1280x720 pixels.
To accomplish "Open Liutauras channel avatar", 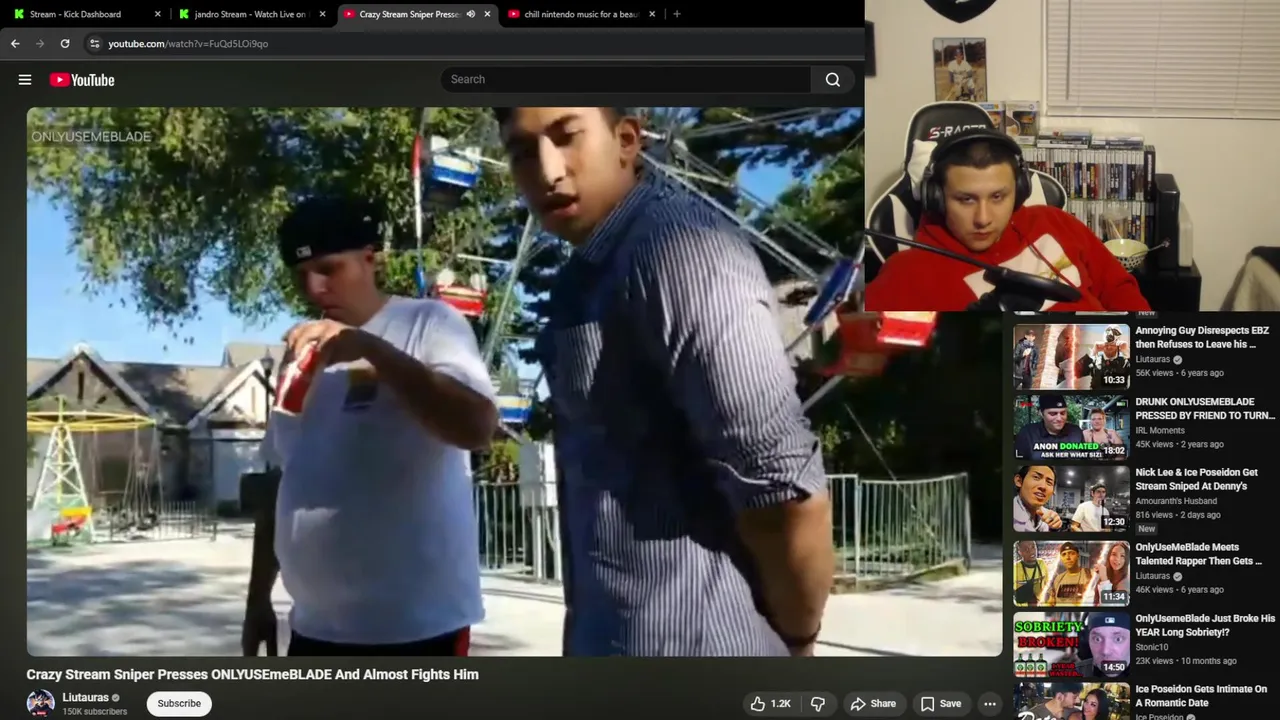I will tap(41, 703).
